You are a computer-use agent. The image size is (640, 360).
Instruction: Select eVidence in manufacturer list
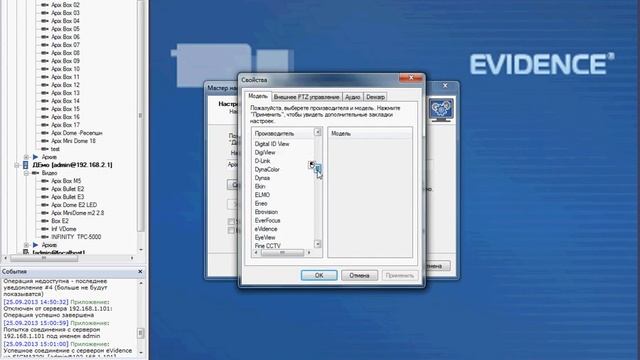(x=266, y=229)
